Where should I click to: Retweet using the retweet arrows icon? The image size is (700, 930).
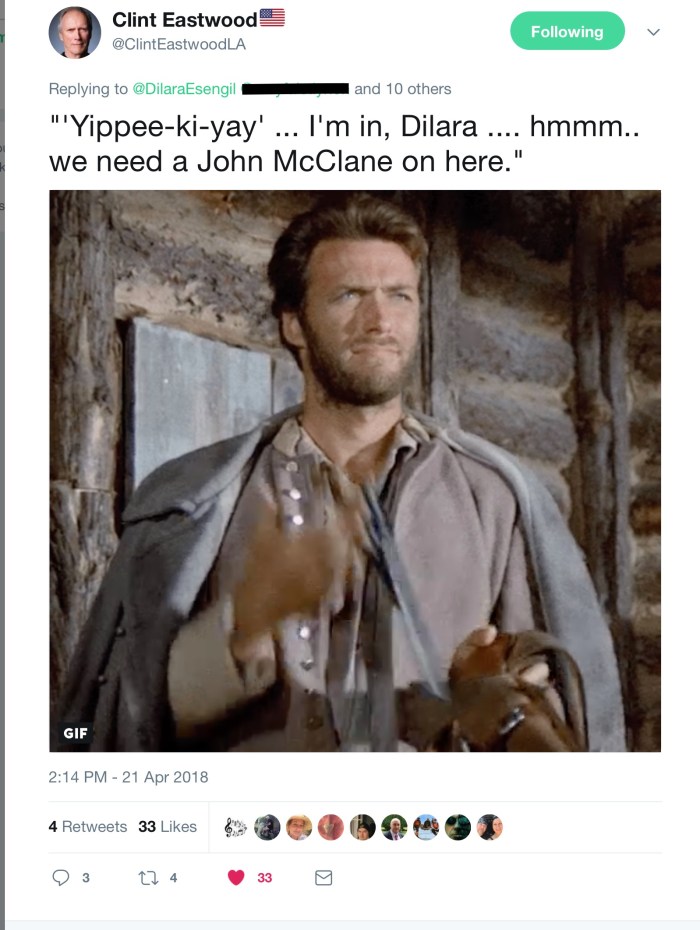pyautogui.click(x=148, y=877)
